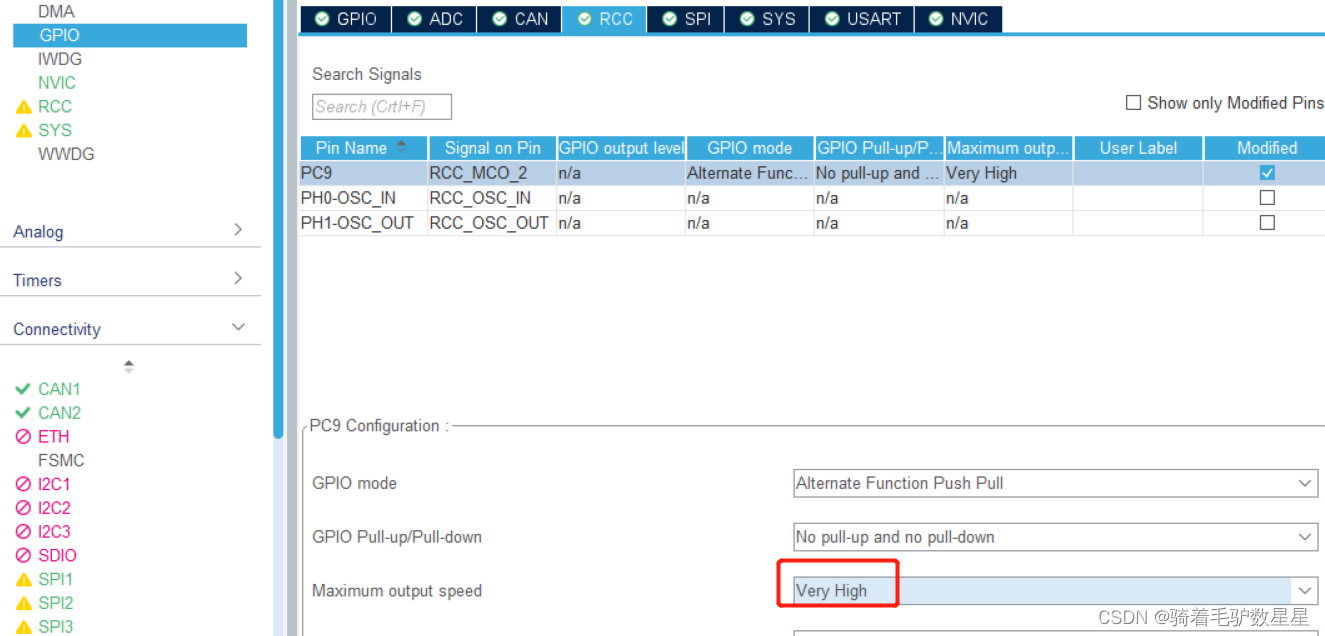
Task: Select the green check icon beside CAN1
Action: pos(23,389)
